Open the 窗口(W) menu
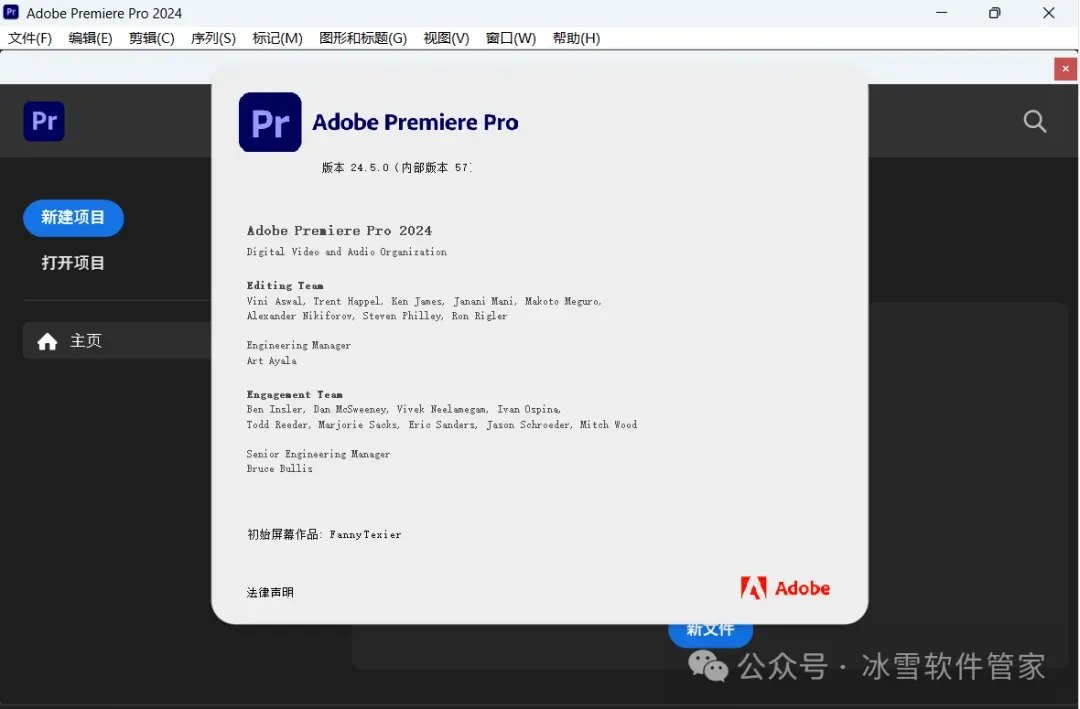Screen dimensions: 1080x709 coord(510,38)
